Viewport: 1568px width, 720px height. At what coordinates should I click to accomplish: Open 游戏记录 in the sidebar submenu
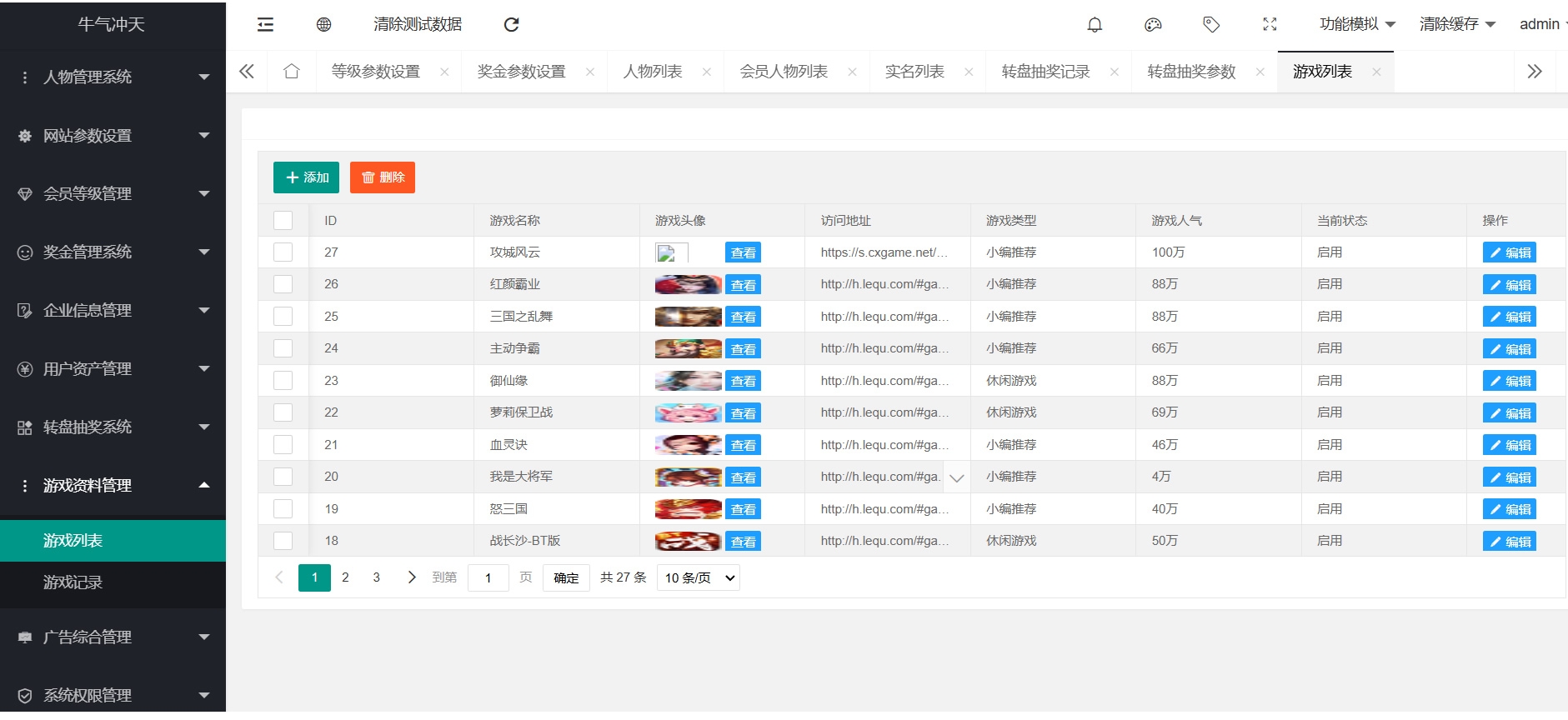click(73, 582)
